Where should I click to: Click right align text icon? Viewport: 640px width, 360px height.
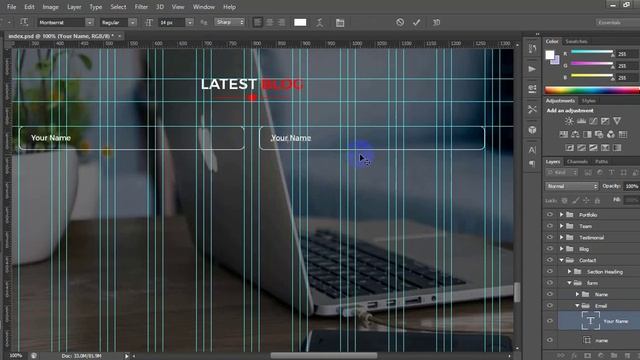coord(281,22)
